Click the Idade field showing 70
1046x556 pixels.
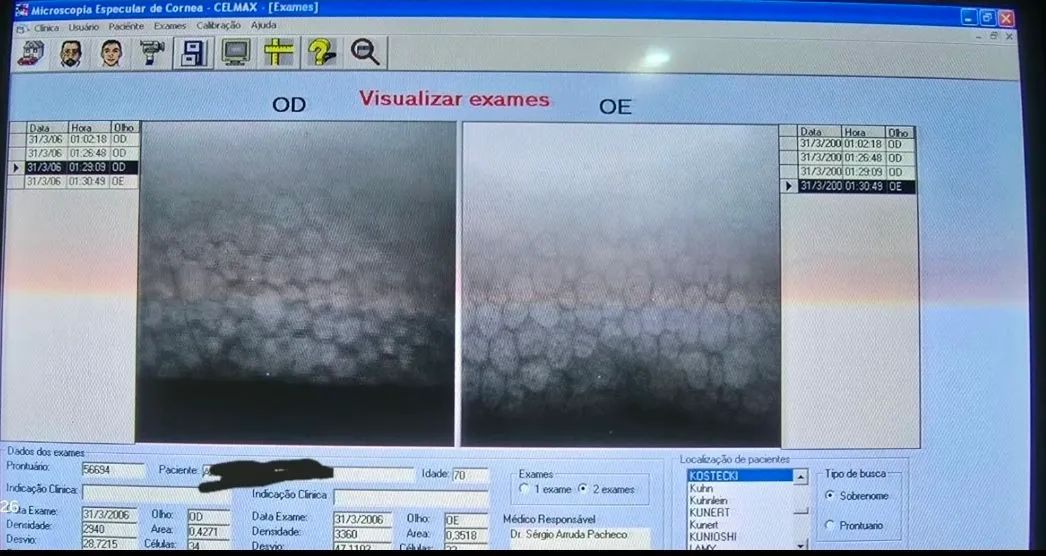coord(470,475)
